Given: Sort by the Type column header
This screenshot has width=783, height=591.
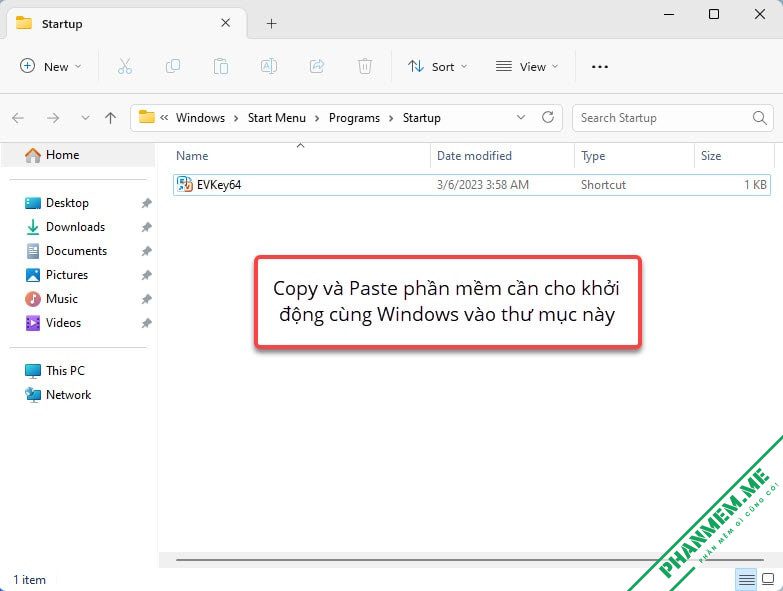Looking at the screenshot, I should (635, 156).
